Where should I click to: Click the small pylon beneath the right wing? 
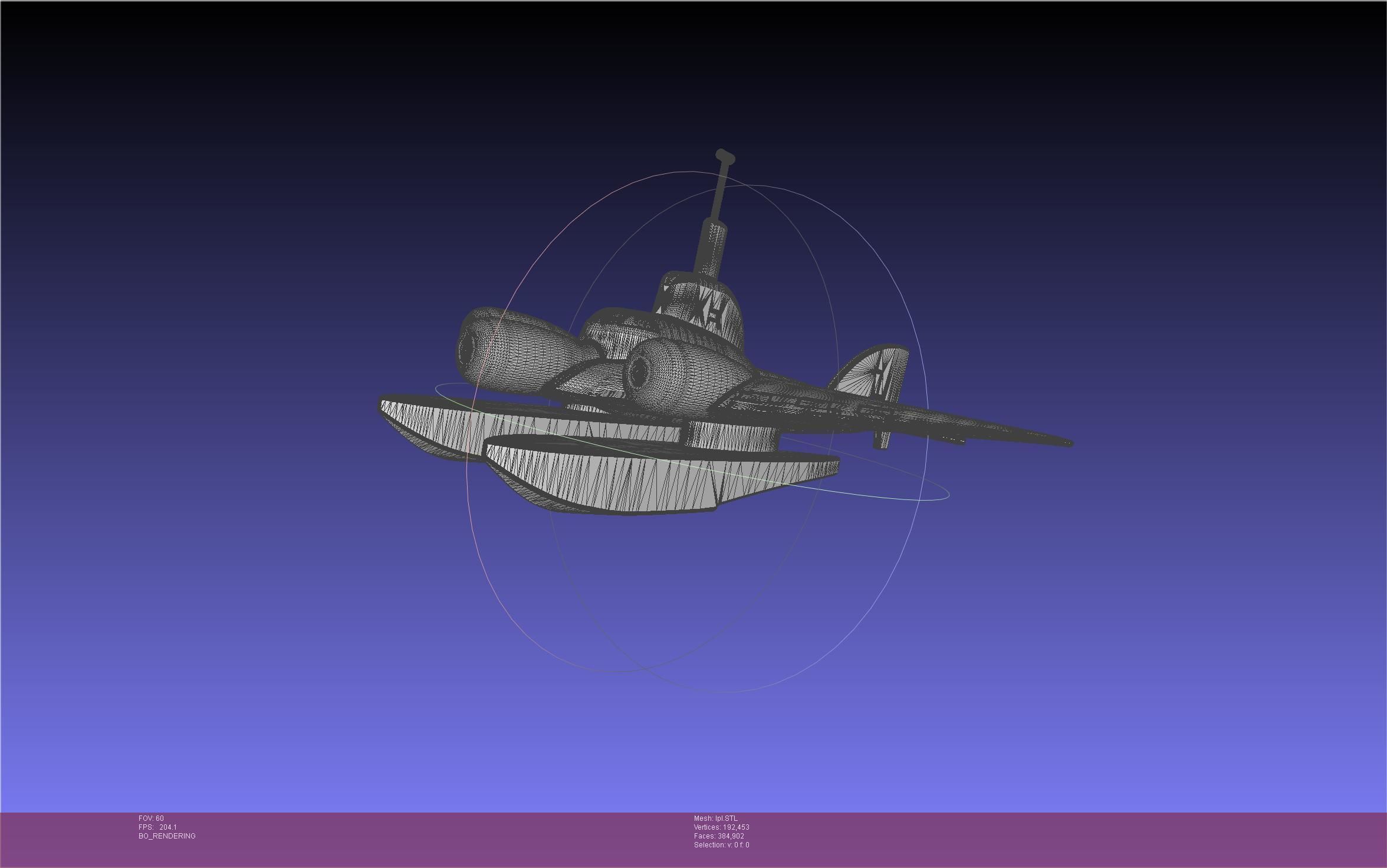click(x=880, y=440)
